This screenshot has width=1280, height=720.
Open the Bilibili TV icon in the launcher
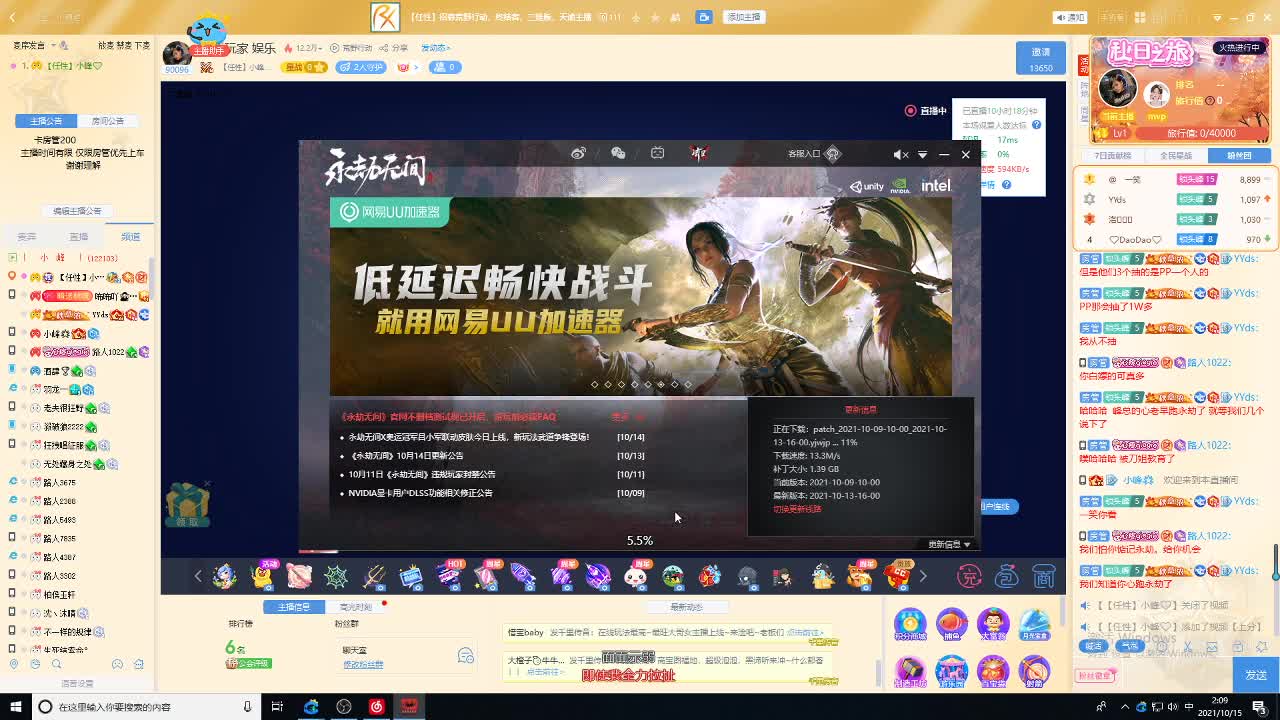pyautogui.click(x=657, y=153)
